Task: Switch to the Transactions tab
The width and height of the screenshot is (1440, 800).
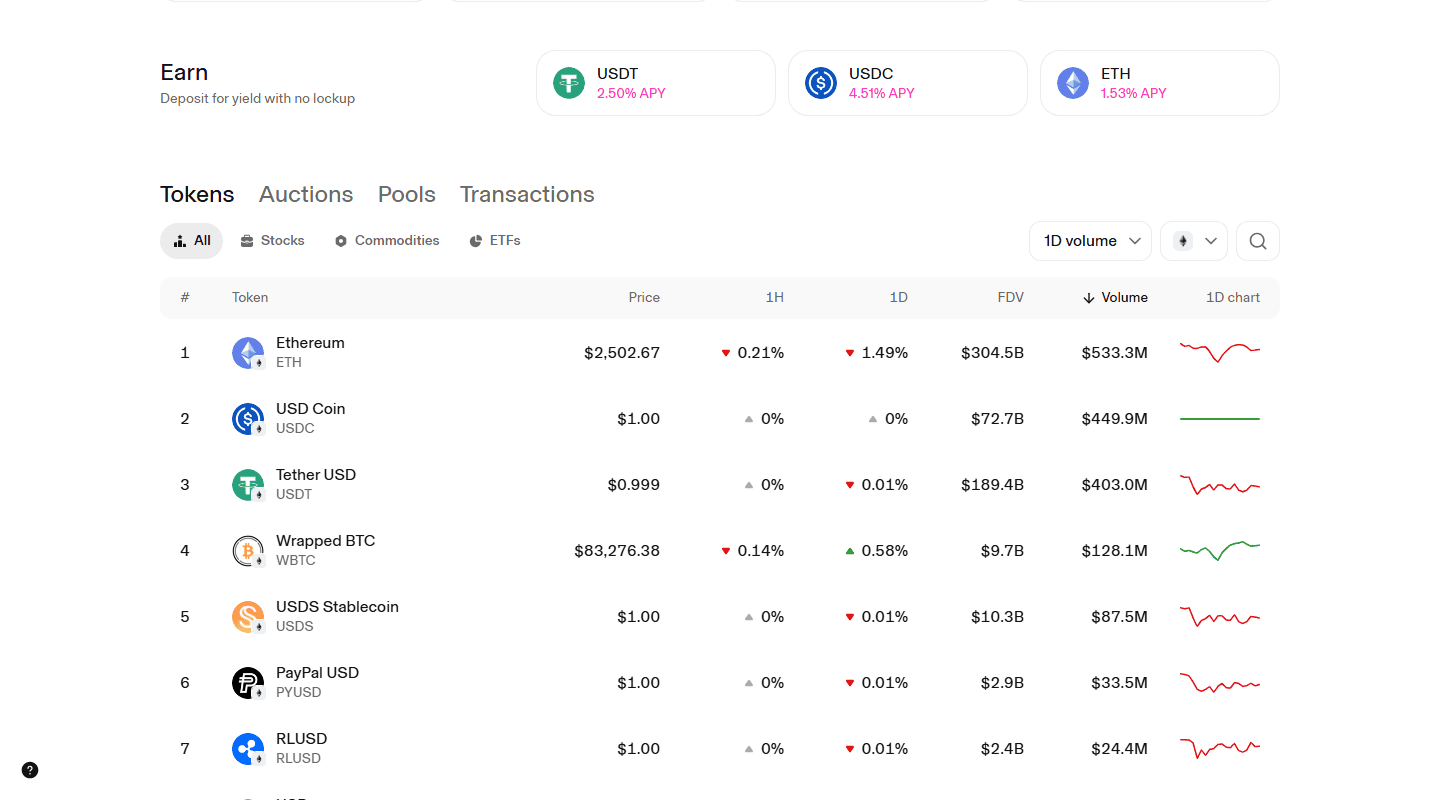Action: 527,194
